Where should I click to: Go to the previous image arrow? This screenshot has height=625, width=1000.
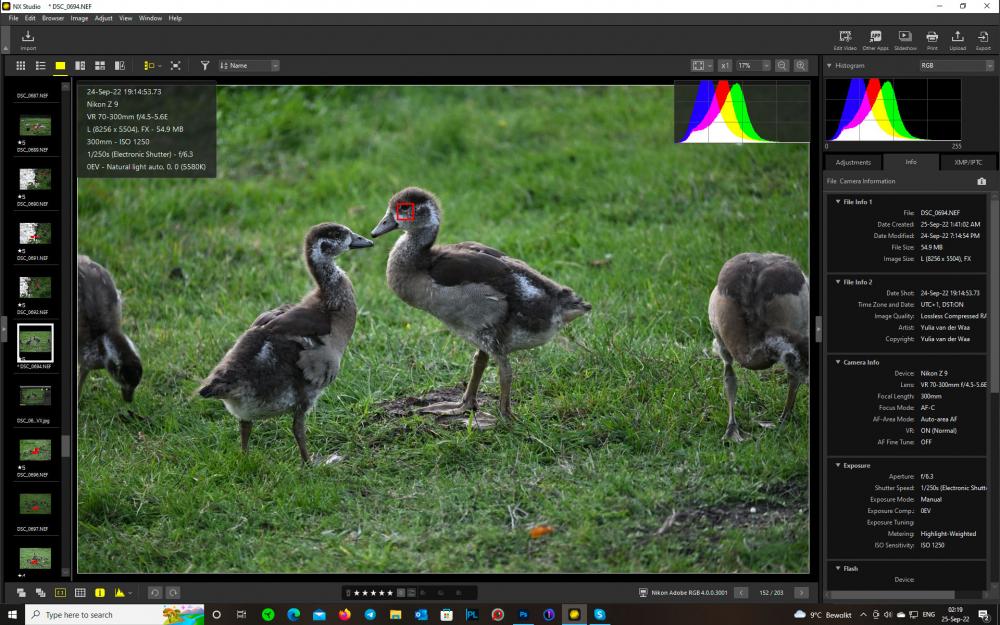(741, 592)
